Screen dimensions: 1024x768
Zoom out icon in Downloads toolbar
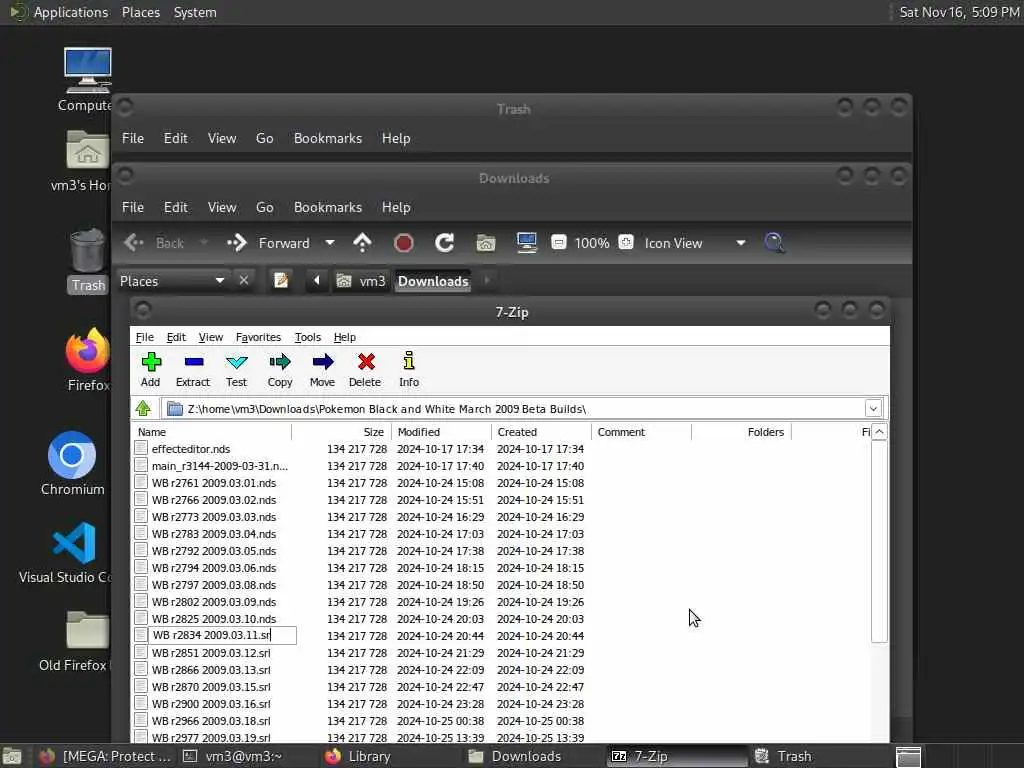[x=558, y=243]
